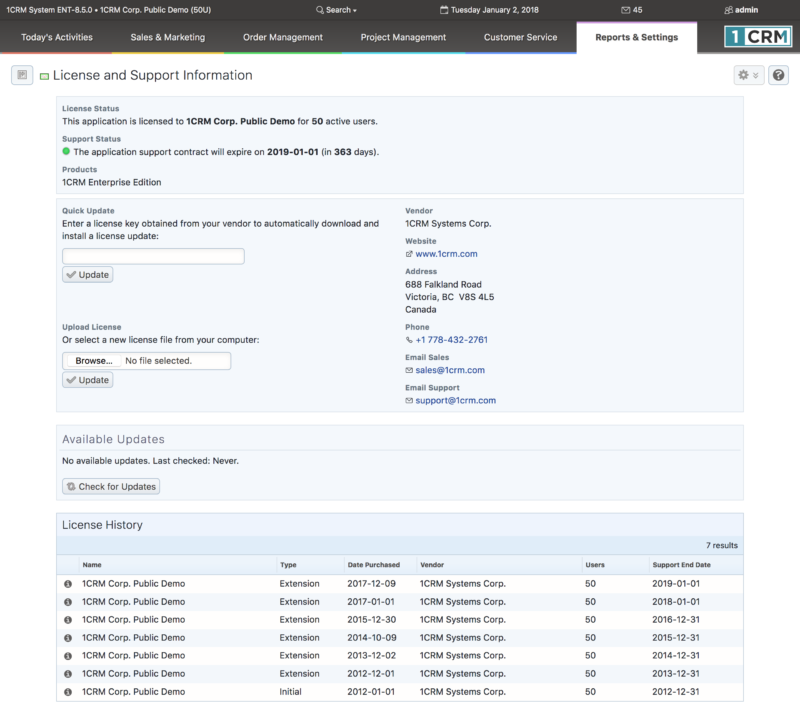The width and height of the screenshot is (800, 706).
Task: Click the 1CRM logo icon
Action: pyautogui.click(x=756, y=37)
